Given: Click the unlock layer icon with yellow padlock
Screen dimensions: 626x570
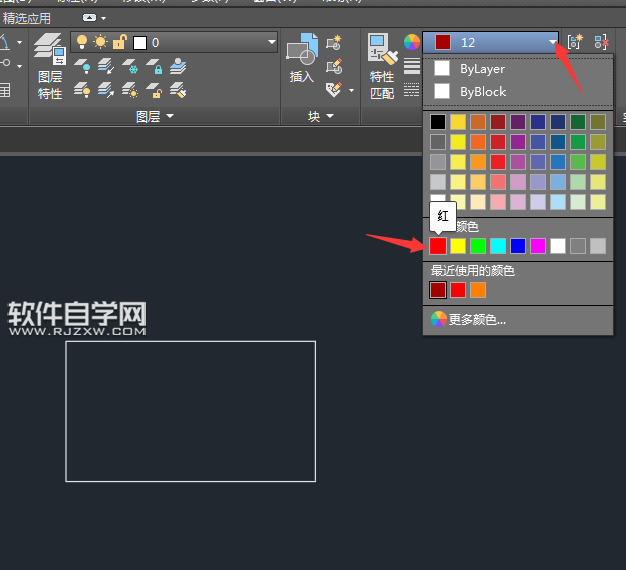Looking at the screenshot, I should tap(154, 90).
